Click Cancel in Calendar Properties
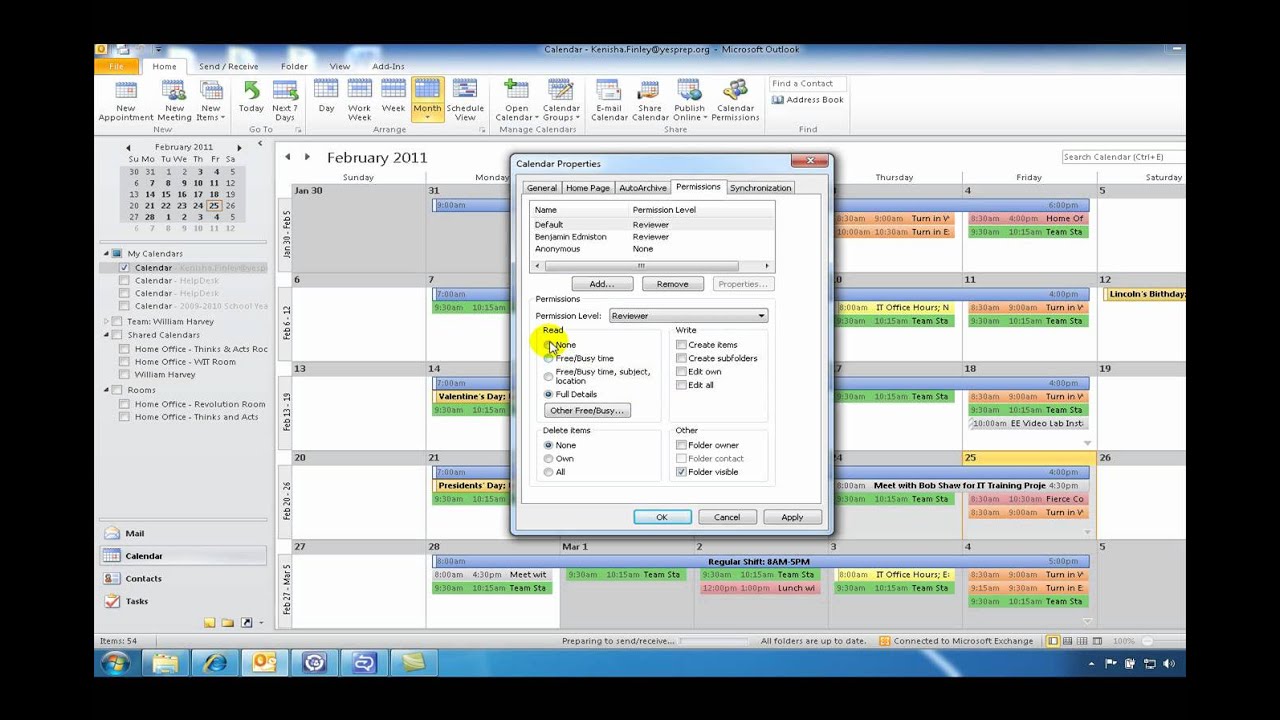This screenshot has width=1280, height=720. 727,517
